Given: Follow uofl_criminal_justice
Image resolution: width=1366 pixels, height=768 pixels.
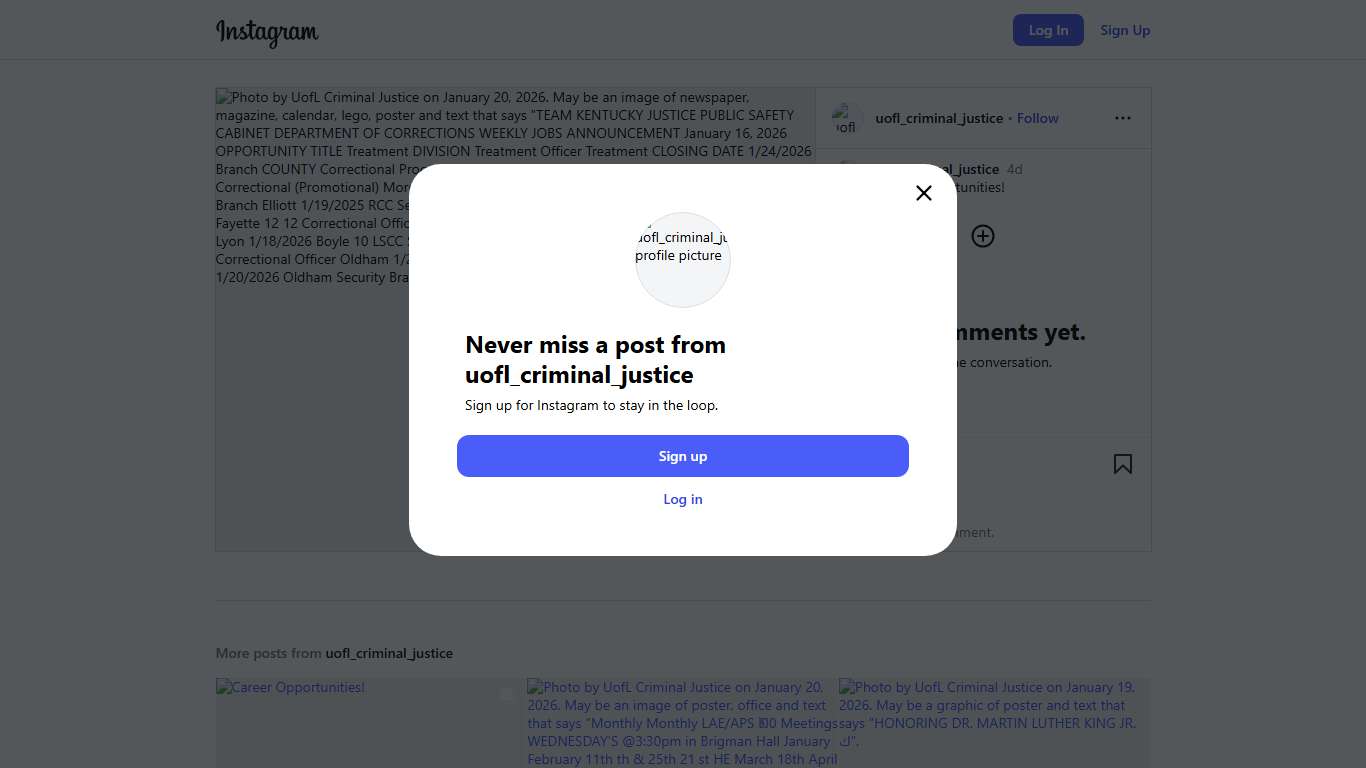Looking at the screenshot, I should [1038, 118].
